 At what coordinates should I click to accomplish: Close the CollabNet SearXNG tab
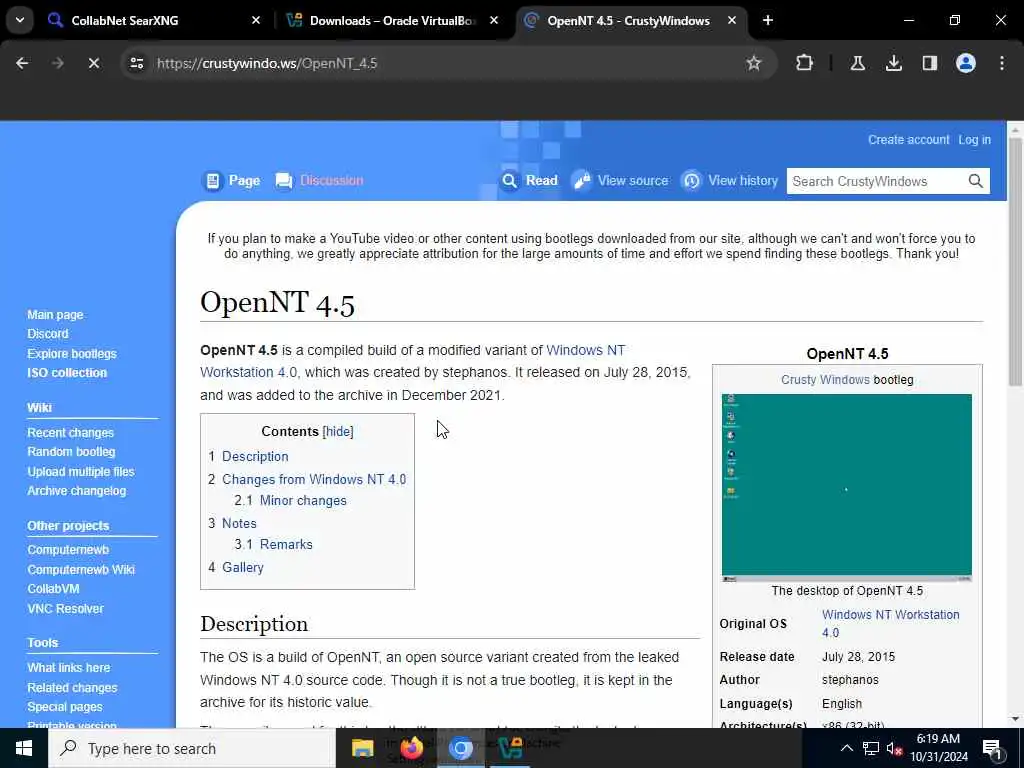pos(255,20)
